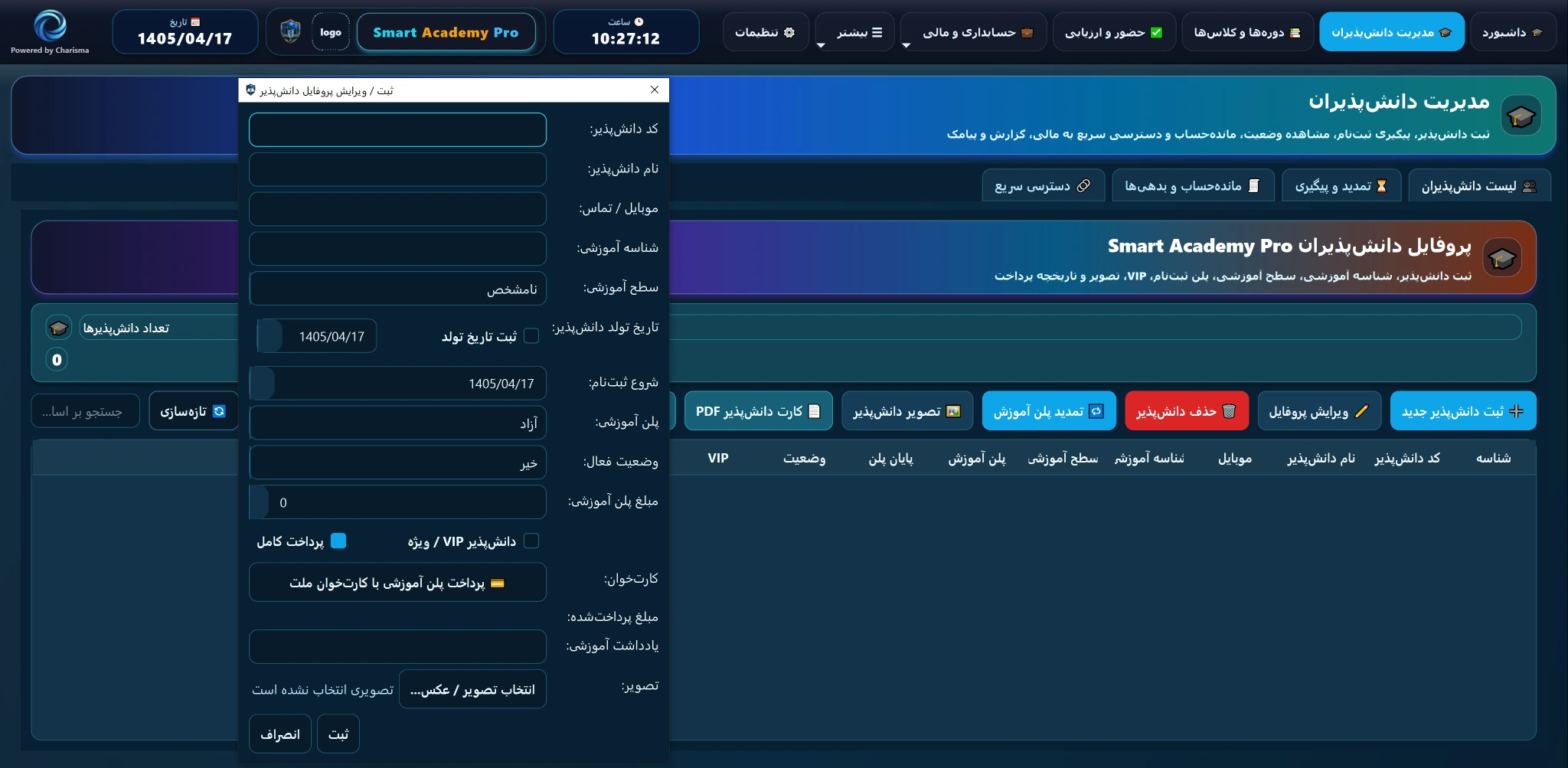The width and height of the screenshot is (1568, 768).
Task: Click the date display 1405/04/17 widget
Action: (185, 32)
